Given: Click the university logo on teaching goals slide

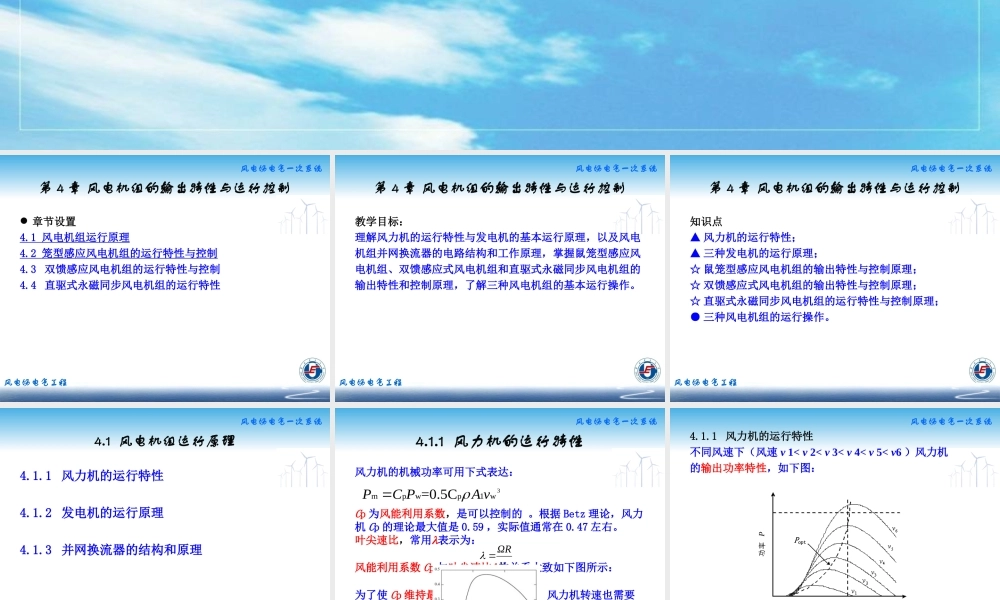Looking at the screenshot, I should [645, 369].
